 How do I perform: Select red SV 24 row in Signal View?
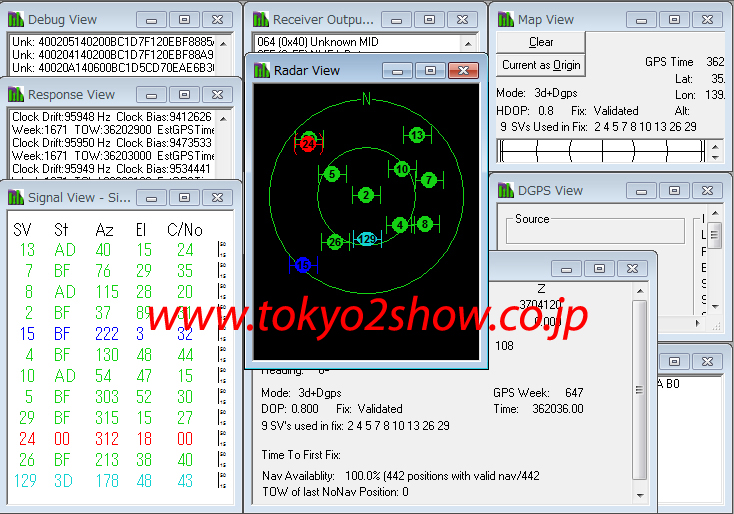(120, 439)
